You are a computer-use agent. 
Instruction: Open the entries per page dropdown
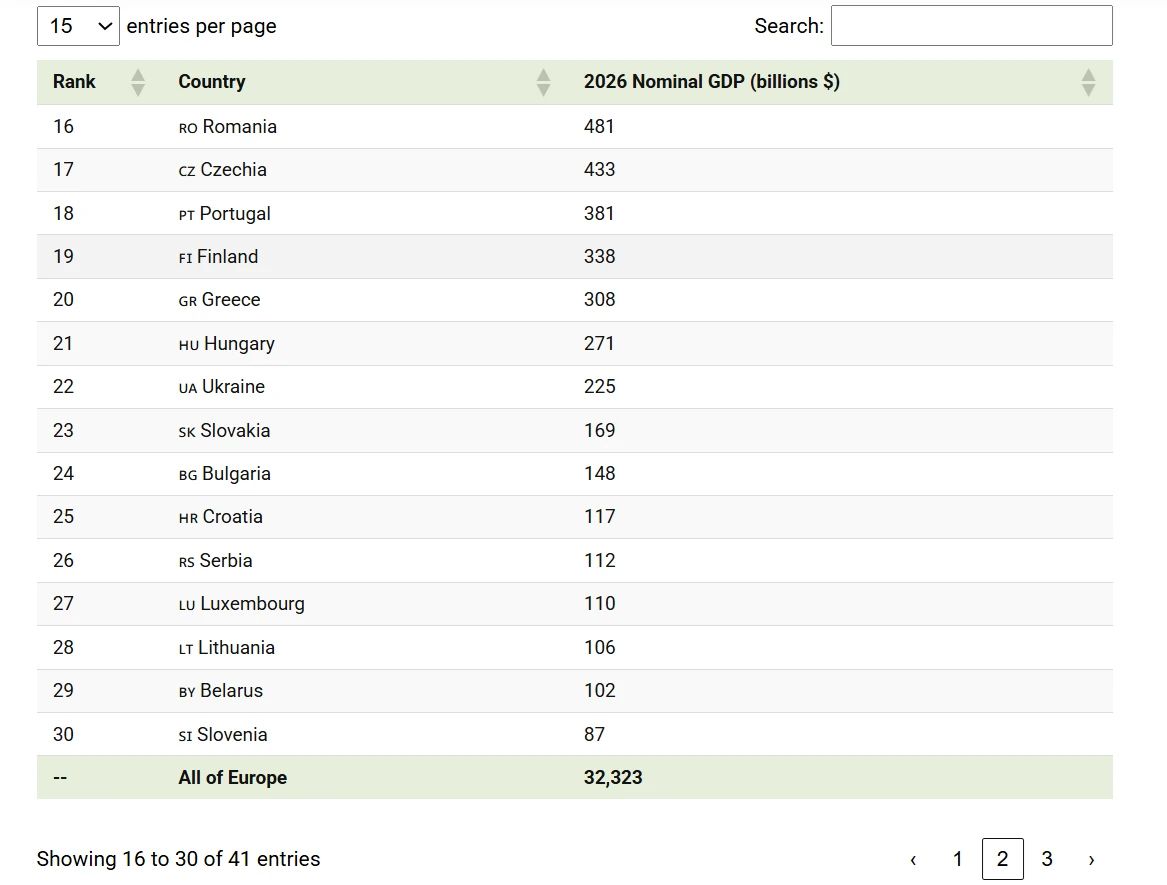pos(78,26)
